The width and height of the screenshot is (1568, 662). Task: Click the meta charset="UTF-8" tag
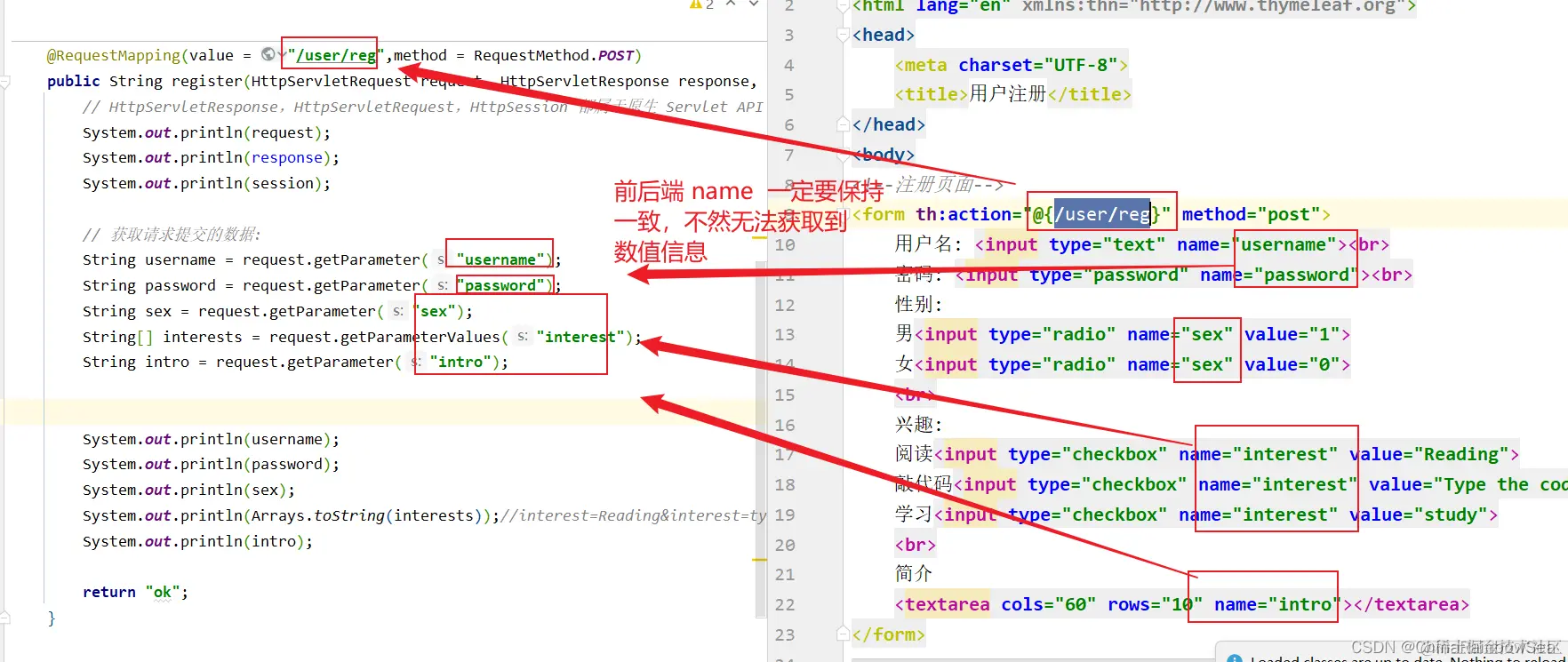point(1012,65)
